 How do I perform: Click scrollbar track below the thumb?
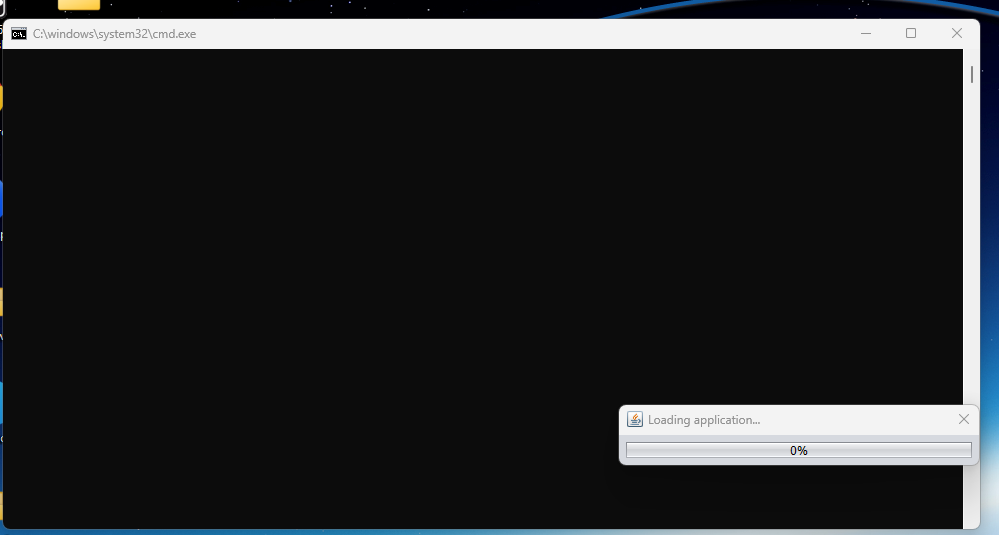971,300
